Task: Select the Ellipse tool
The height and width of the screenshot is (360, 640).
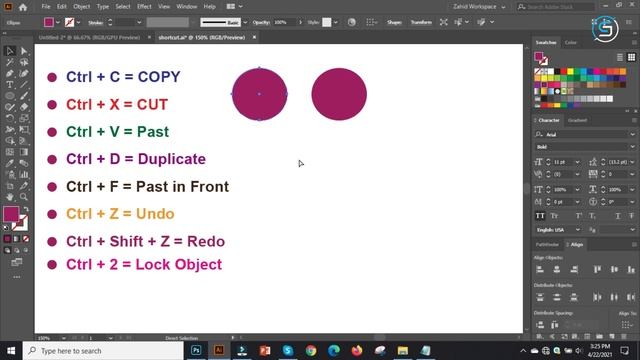Action: 10,96
